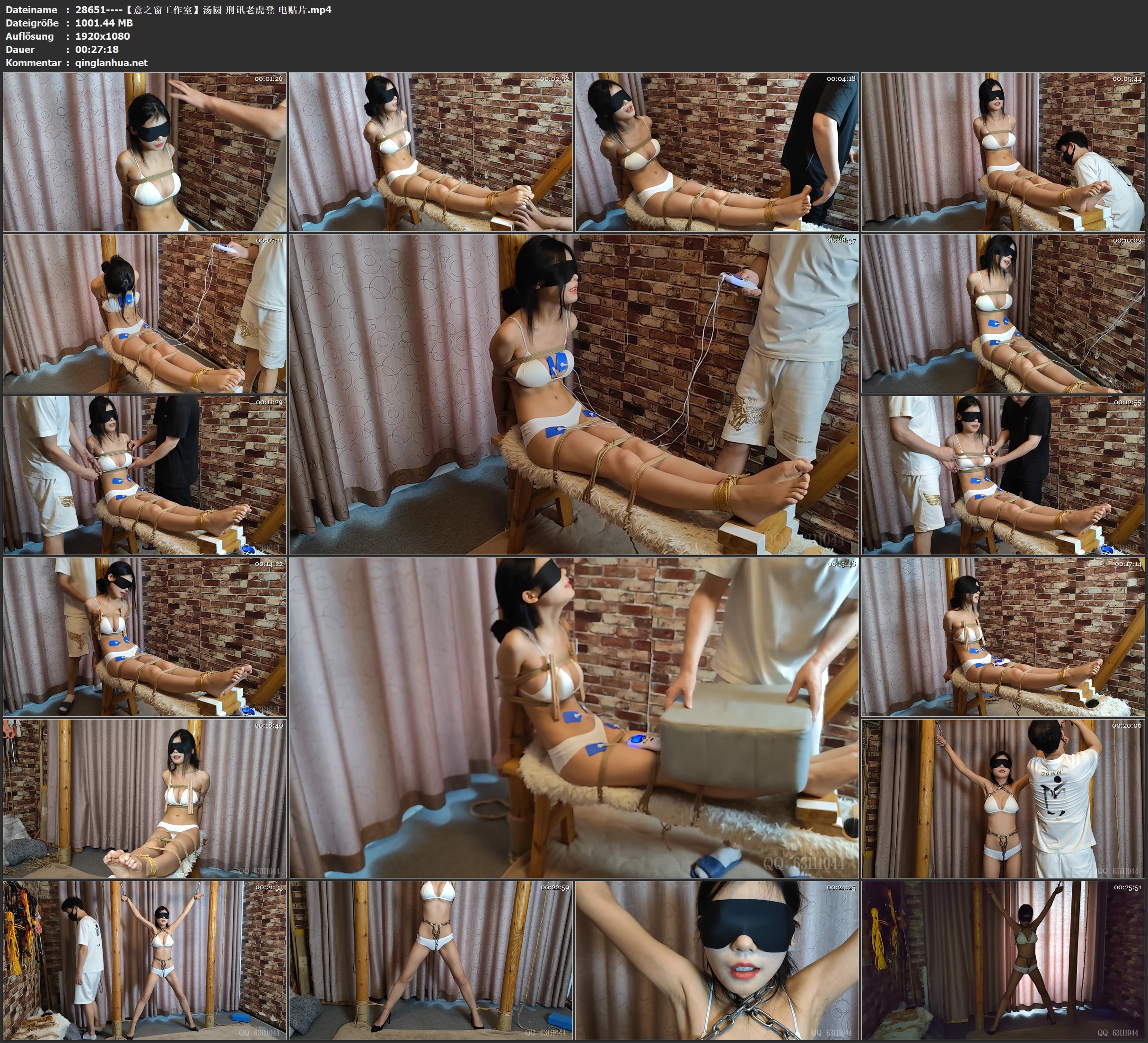Select the thumbnail timestamped 00:20:06

[1003, 798]
